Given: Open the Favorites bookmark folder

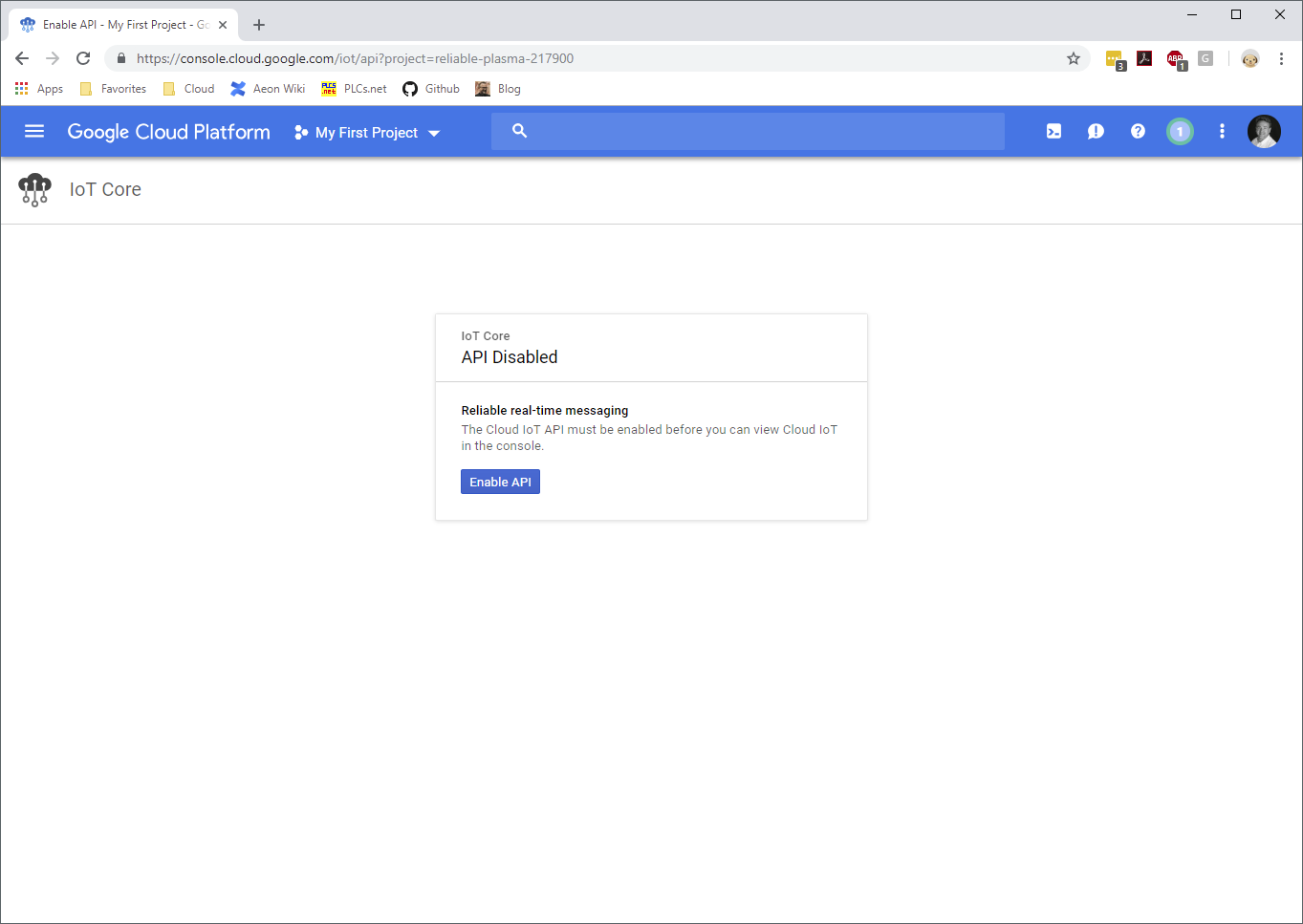Looking at the screenshot, I should coord(113,89).
